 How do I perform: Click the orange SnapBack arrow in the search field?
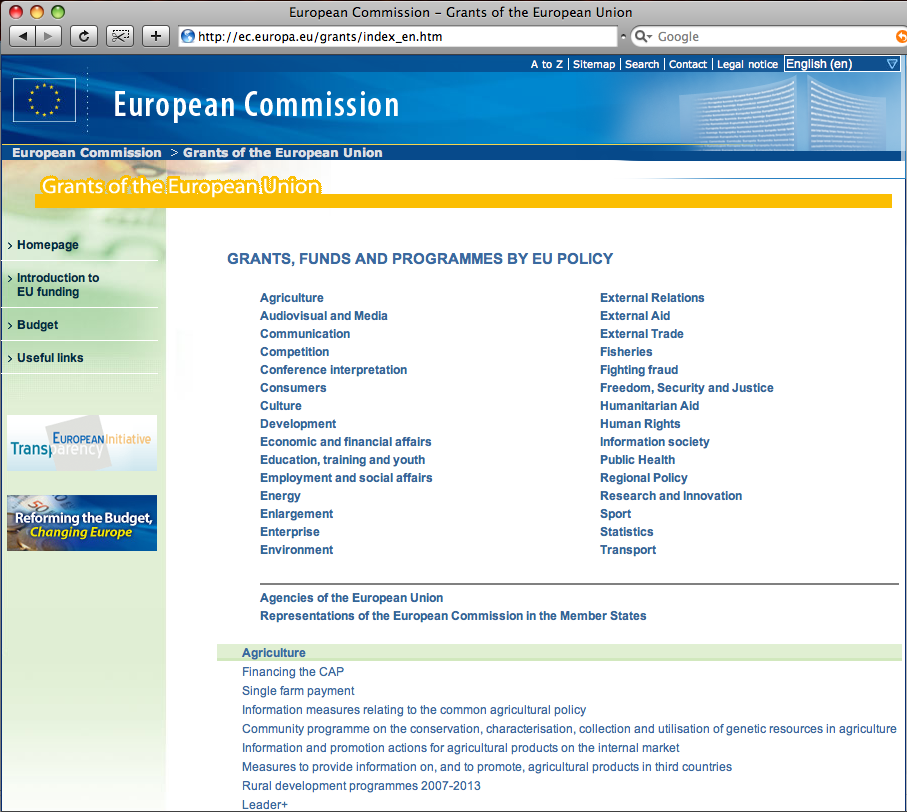click(x=898, y=36)
